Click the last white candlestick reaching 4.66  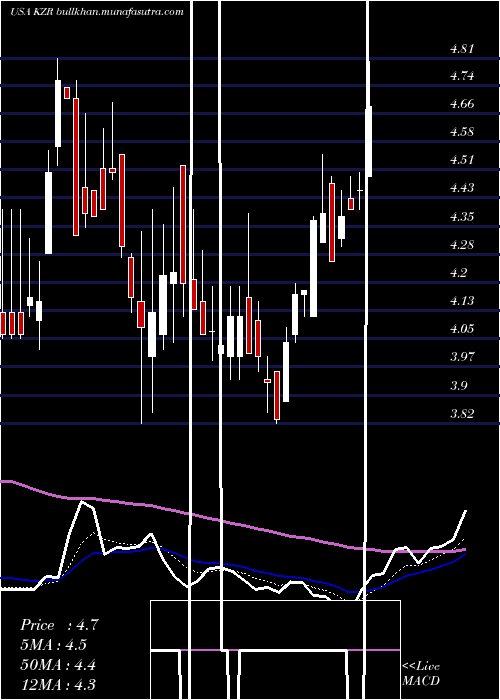point(369,142)
